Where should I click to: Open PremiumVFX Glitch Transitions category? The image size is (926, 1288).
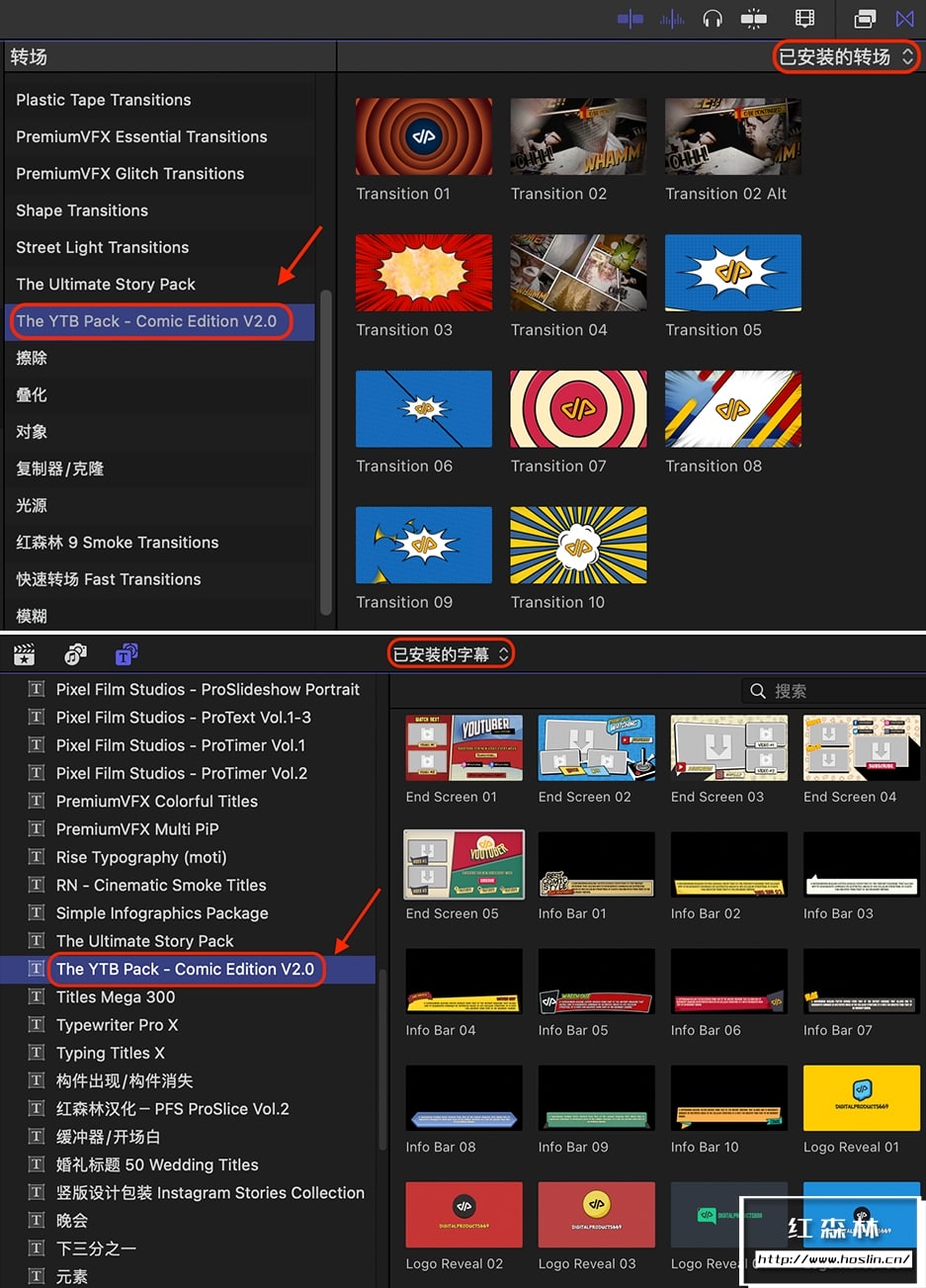pos(130,174)
